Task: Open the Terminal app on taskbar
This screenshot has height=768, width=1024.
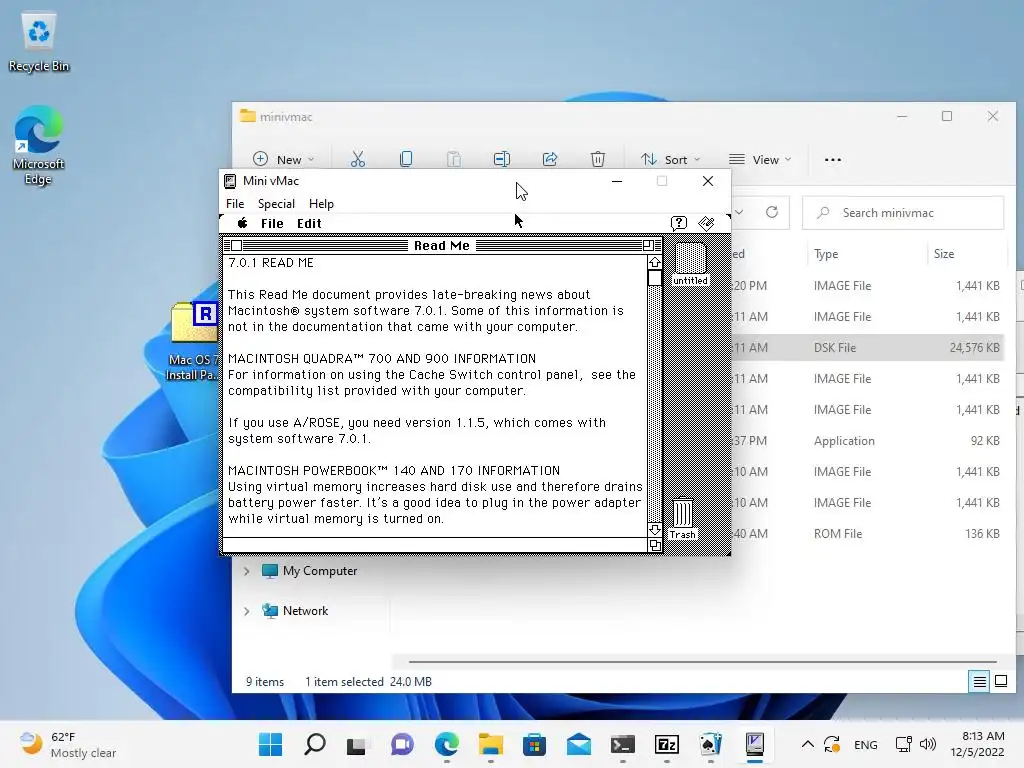Action: (x=622, y=744)
